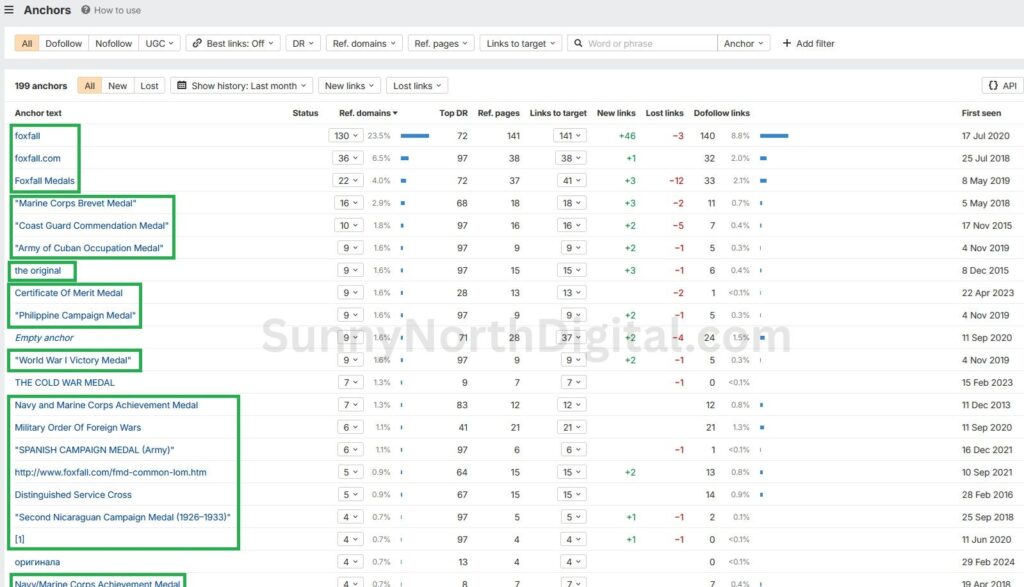Viewport: 1024px width, 587px height.
Task: Select the Dofollow link type filter
Action: pos(64,44)
